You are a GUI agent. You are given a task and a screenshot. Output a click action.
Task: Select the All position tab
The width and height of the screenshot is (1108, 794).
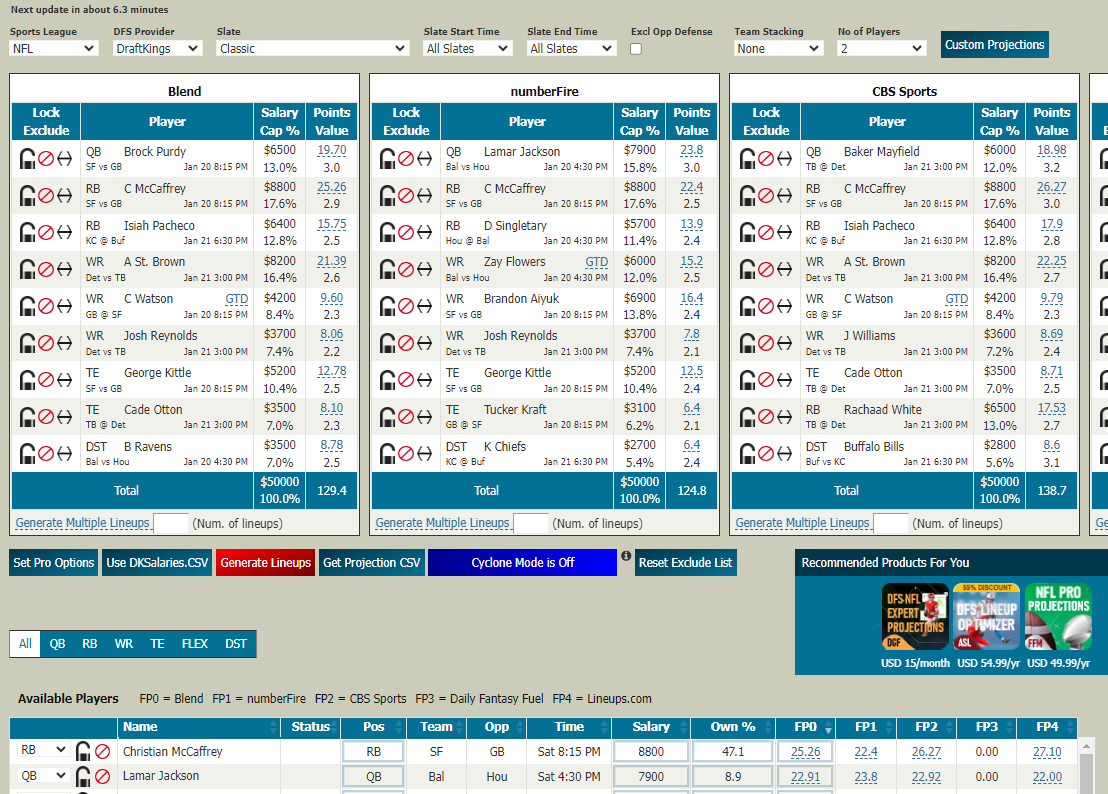(x=25, y=644)
